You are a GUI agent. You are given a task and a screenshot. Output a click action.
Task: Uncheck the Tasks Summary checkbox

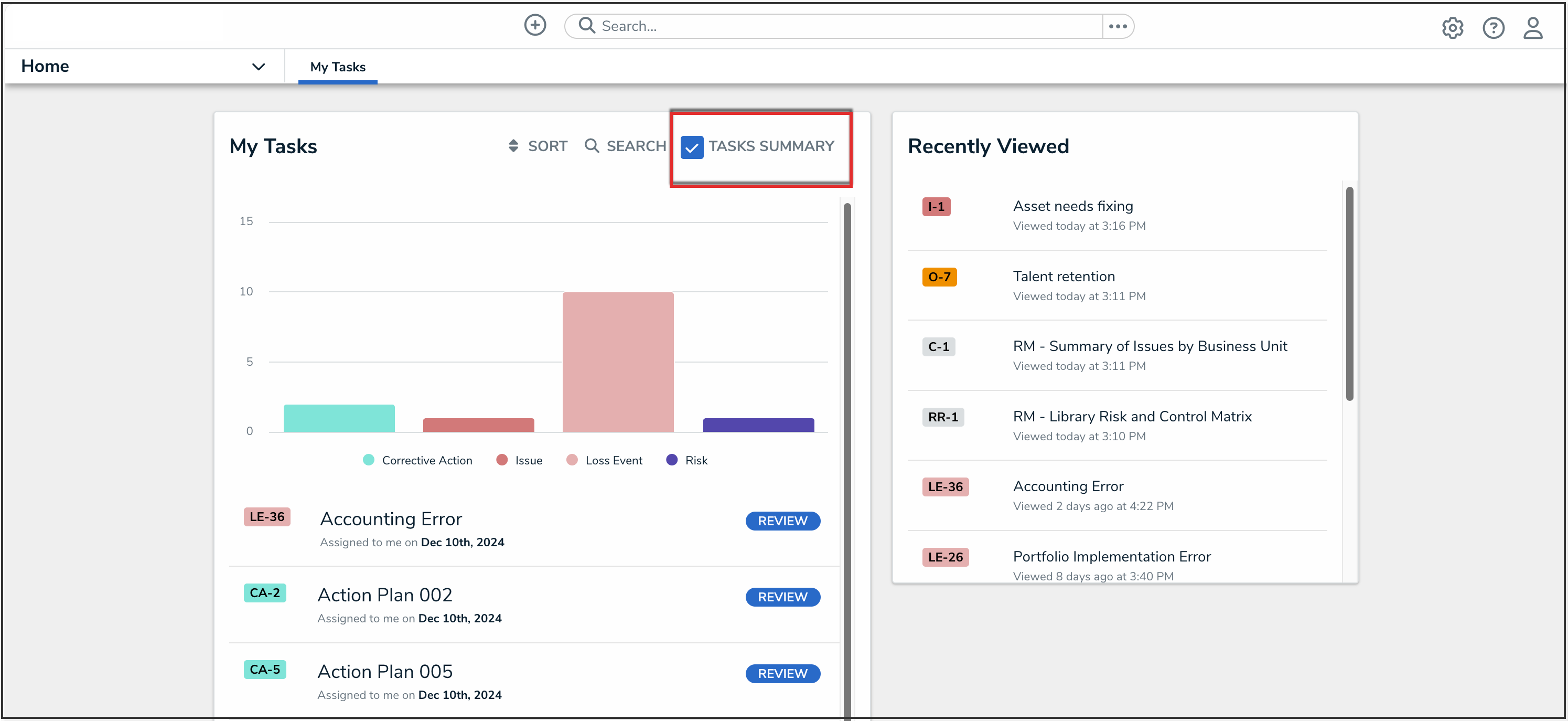tap(692, 147)
